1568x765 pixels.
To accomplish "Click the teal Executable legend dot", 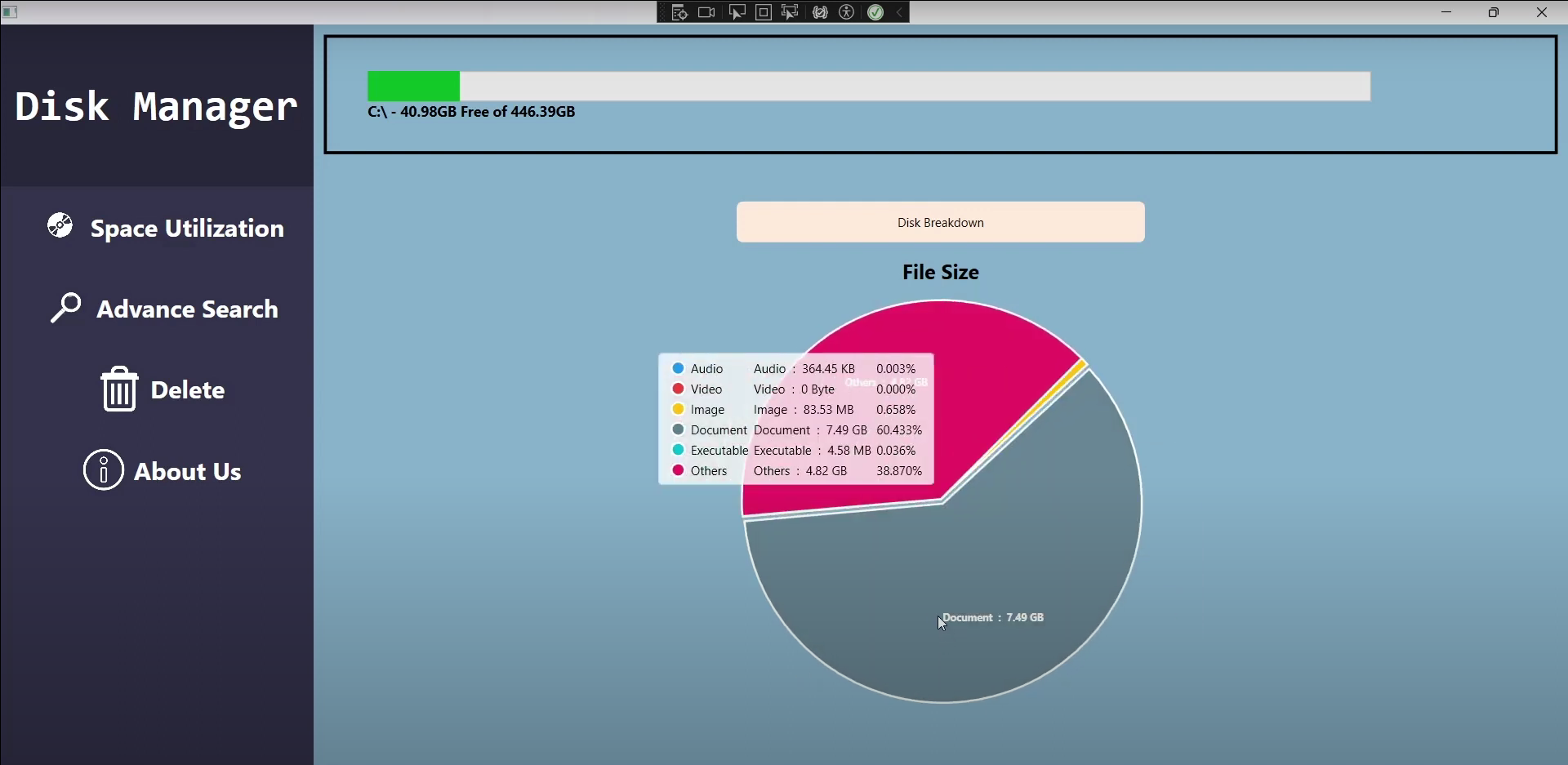I will pos(678,450).
